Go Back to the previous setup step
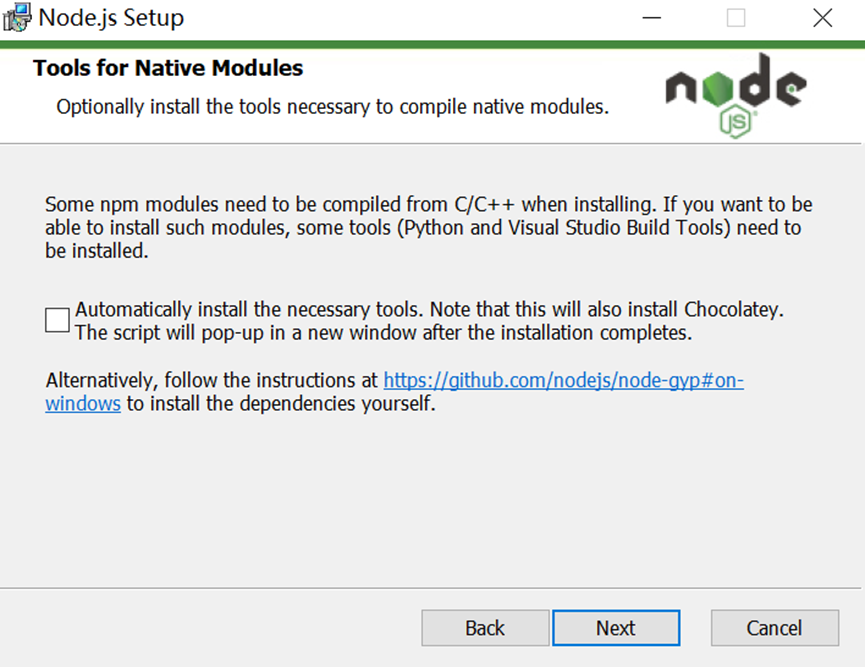This screenshot has height=667, width=865. coord(485,628)
